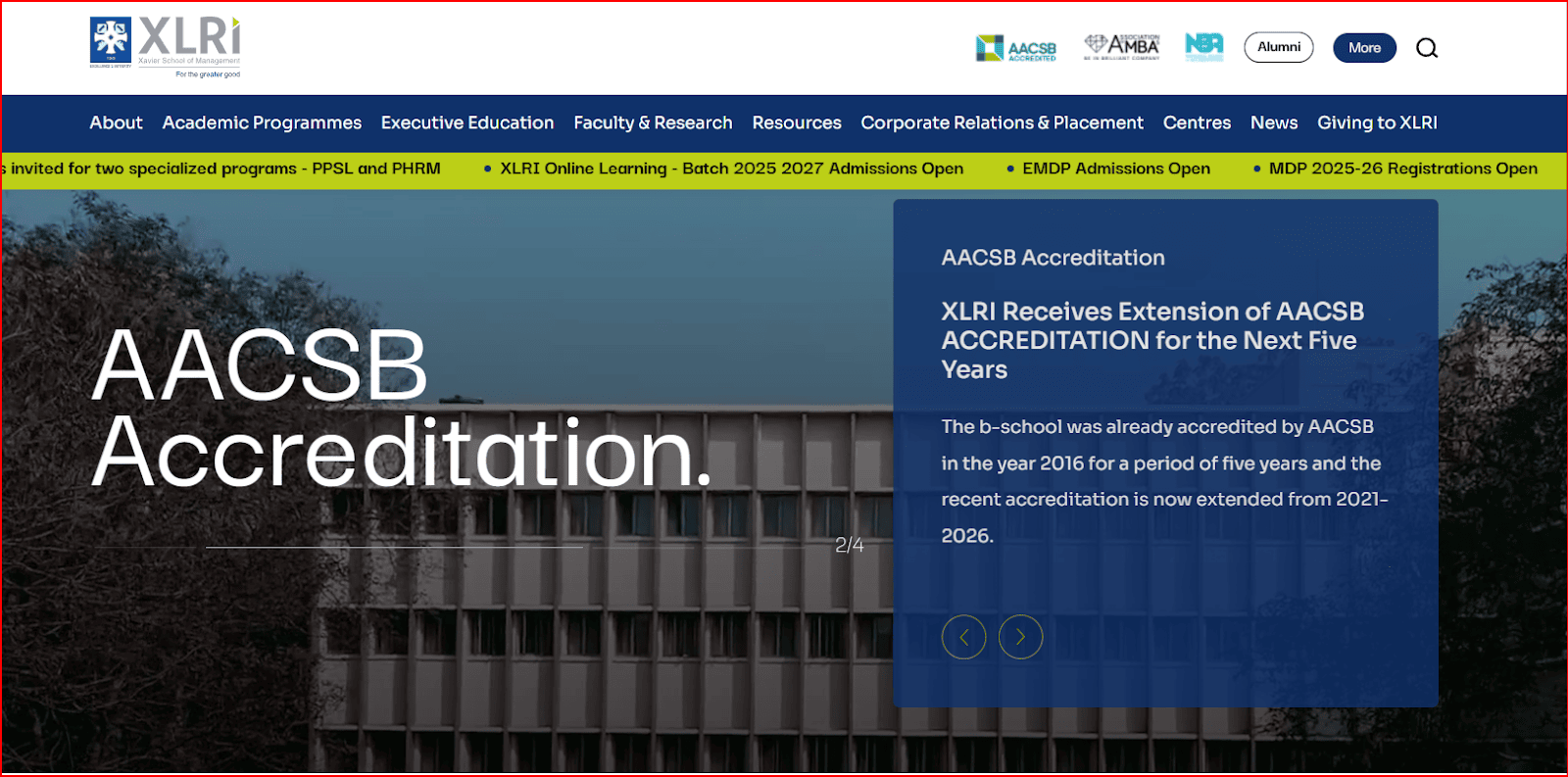The image size is (1568, 777).
Task: Open the NBA accreditation logo
Action: pos(1203,47)
